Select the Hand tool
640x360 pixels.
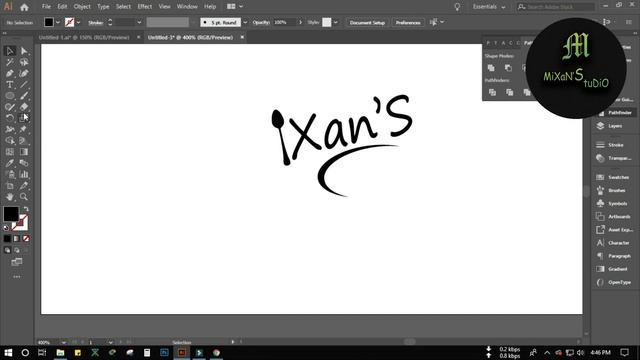click(10, 197)
